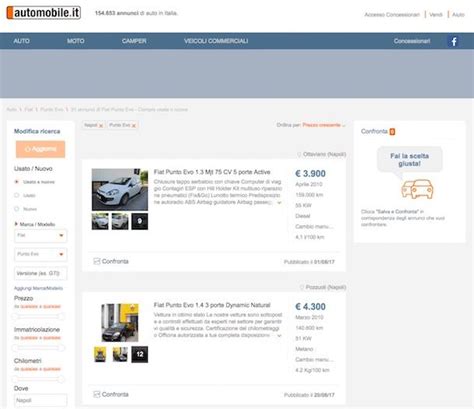Click the orange Aggiorna button
The image size is (474, 409).
(40, 149)
